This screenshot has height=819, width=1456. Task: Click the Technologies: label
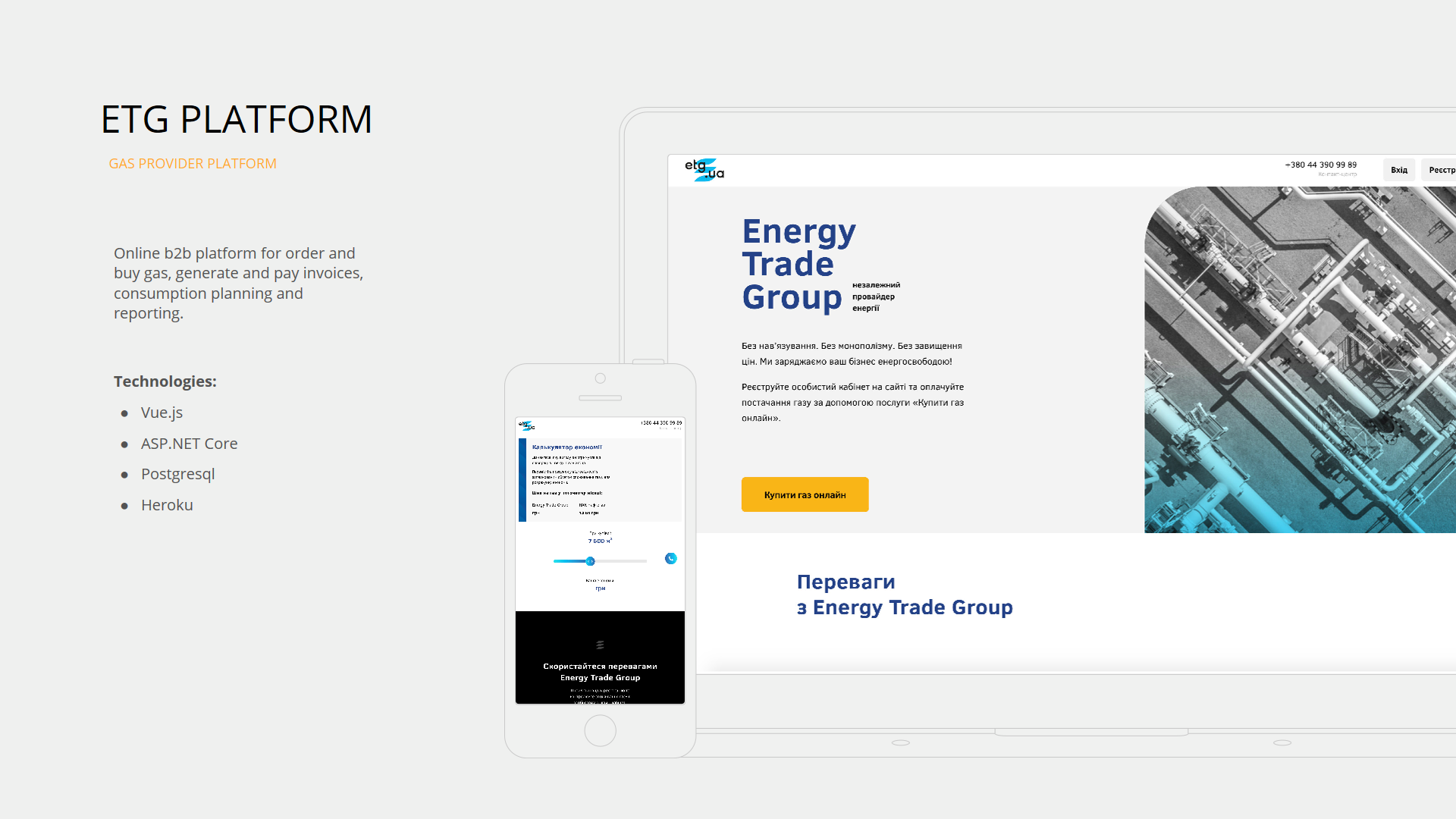point(165,381)
